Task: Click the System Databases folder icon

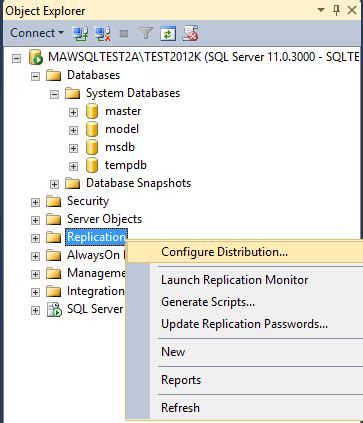Action: [x=72, y=93]
